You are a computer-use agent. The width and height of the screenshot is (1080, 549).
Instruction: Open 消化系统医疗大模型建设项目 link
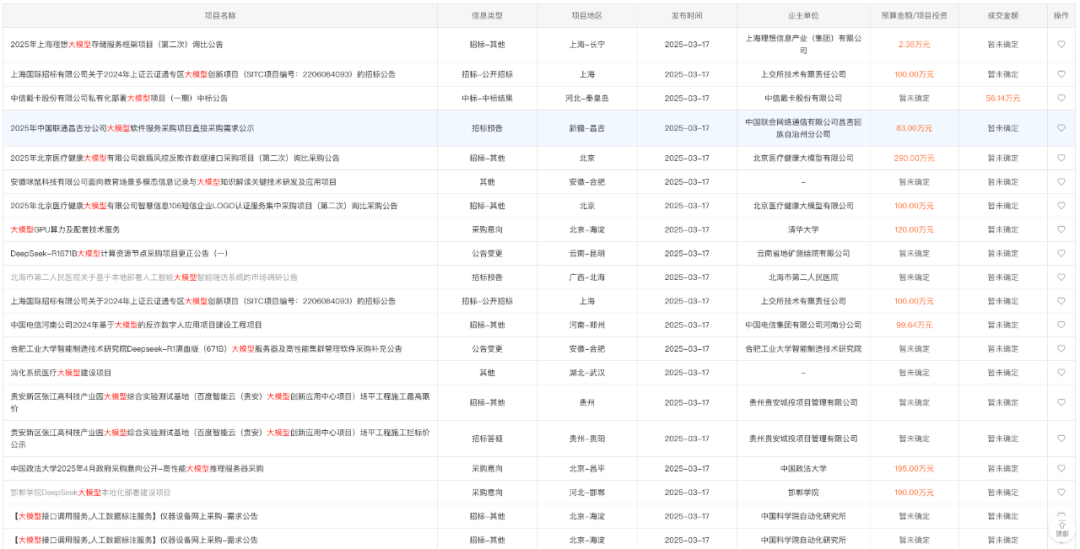click(61, 373)
